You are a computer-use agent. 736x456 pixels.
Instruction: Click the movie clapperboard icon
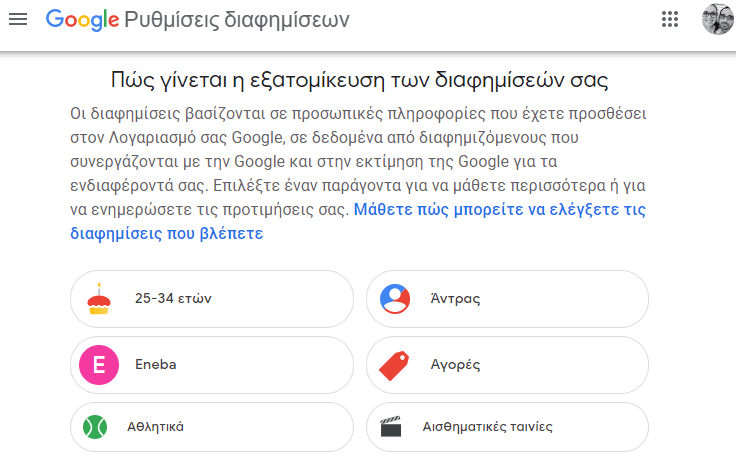[391, 426]
